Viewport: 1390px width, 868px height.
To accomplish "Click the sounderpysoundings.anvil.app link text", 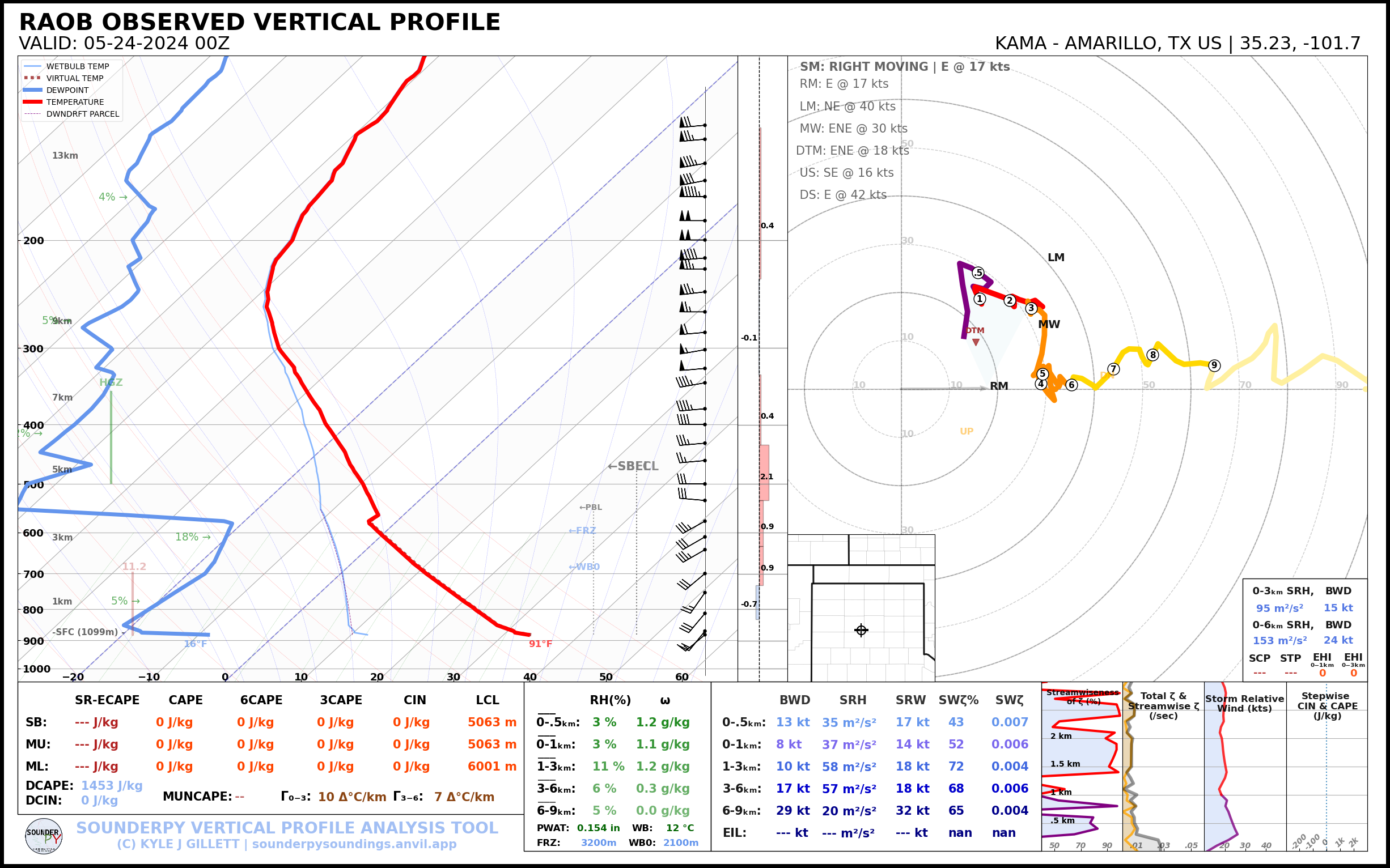I will (x=354, y=844).
